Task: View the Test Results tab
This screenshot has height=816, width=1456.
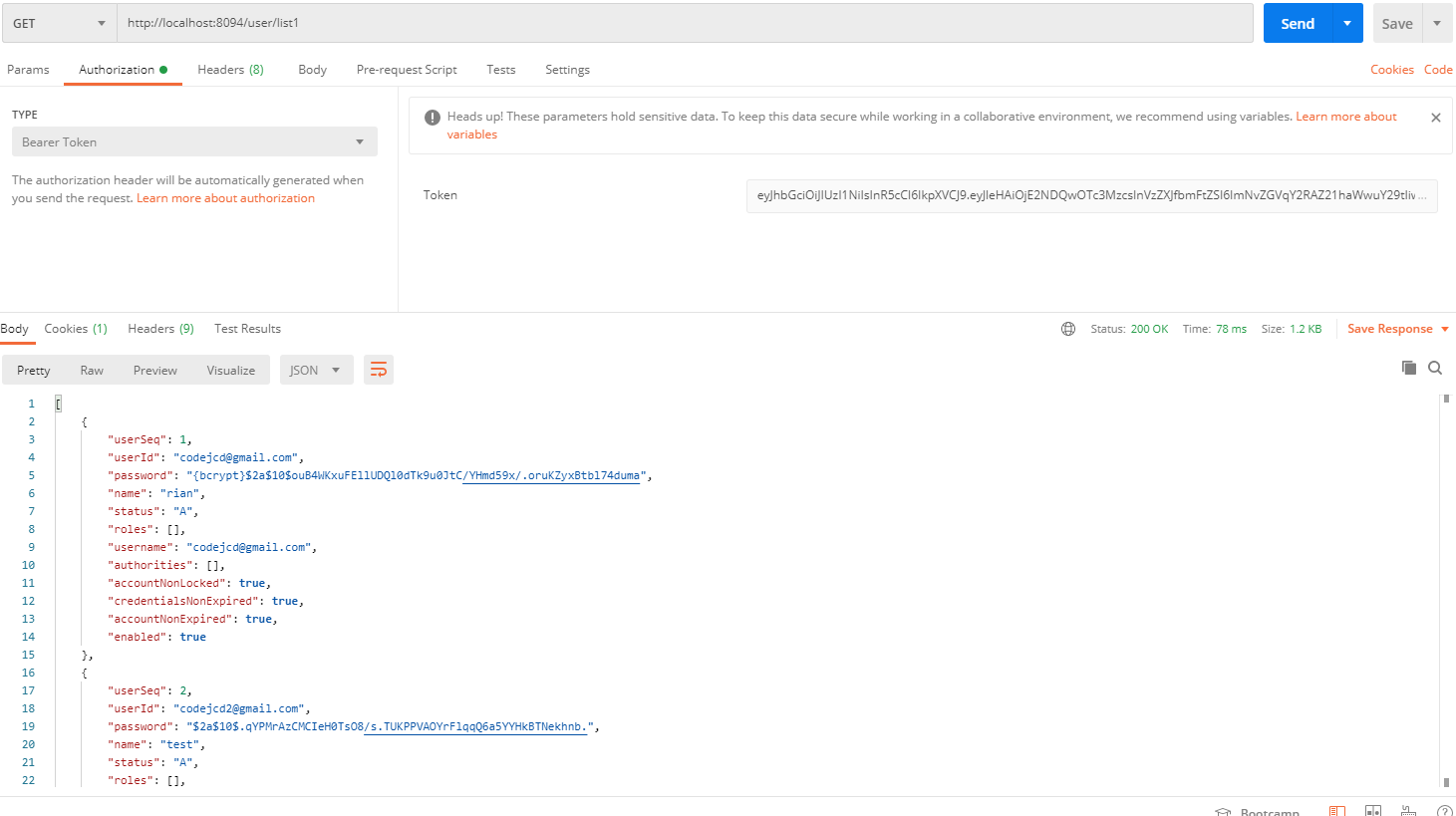Action: click(x=247, y=329)
